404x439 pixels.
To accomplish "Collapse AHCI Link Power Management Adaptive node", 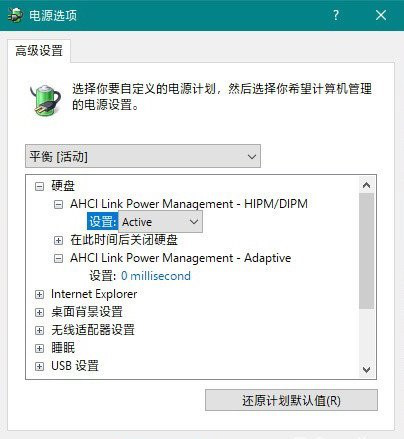I will 58,258.
